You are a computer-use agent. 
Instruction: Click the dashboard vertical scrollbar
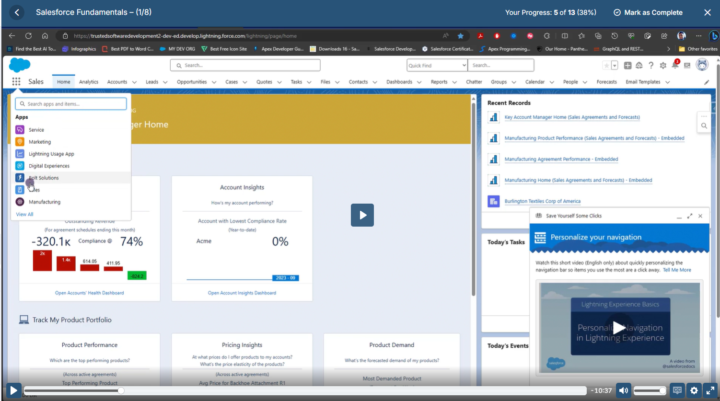tap(473, 198)
